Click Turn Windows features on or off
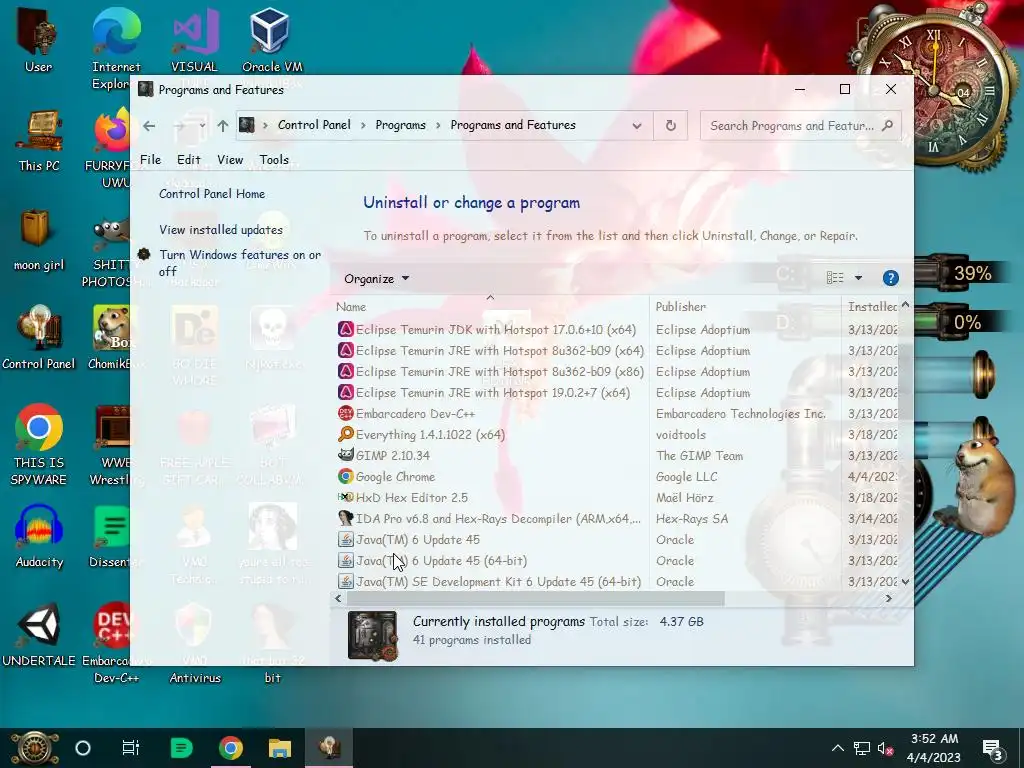This screenshot has height=768, width=1024. point(240,263)
